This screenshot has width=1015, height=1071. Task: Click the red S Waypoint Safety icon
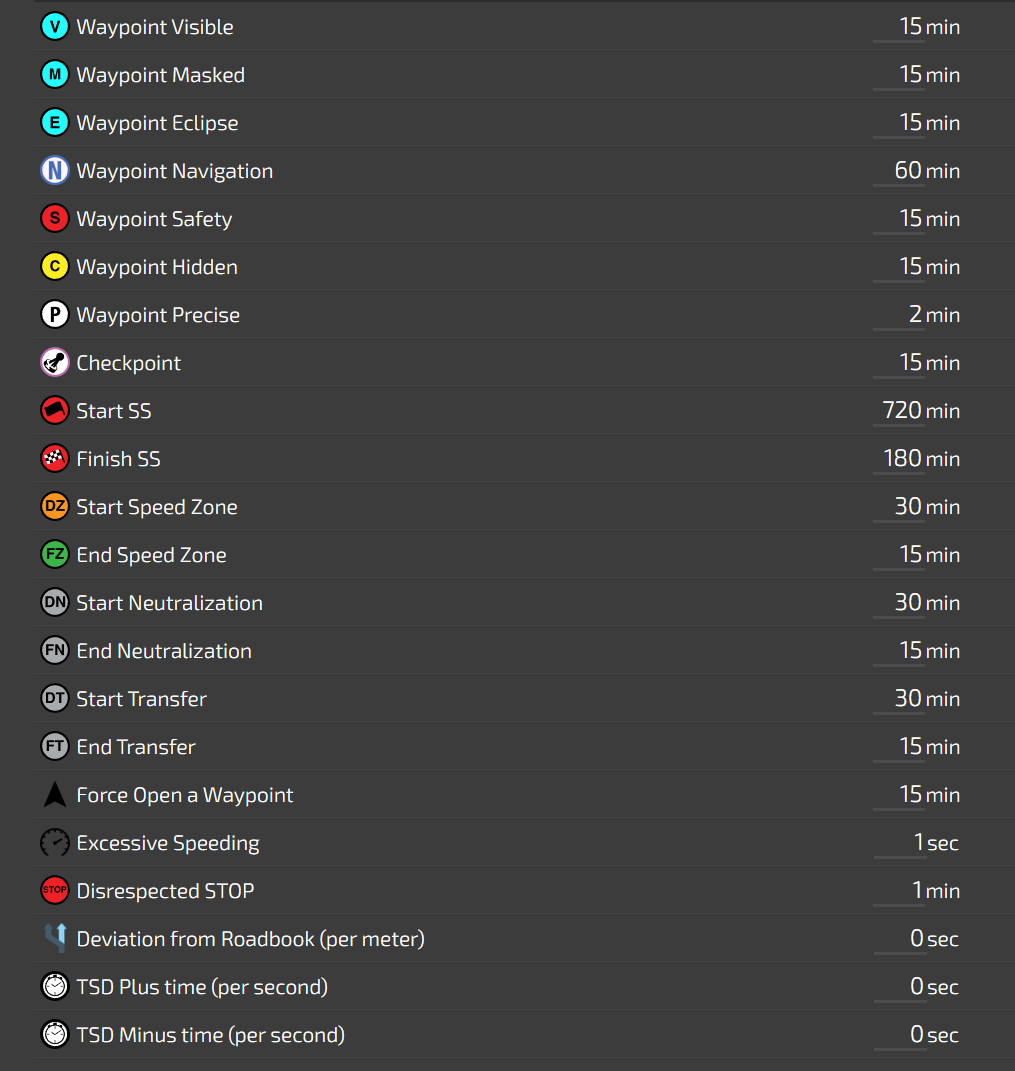(x=54, y=219)
